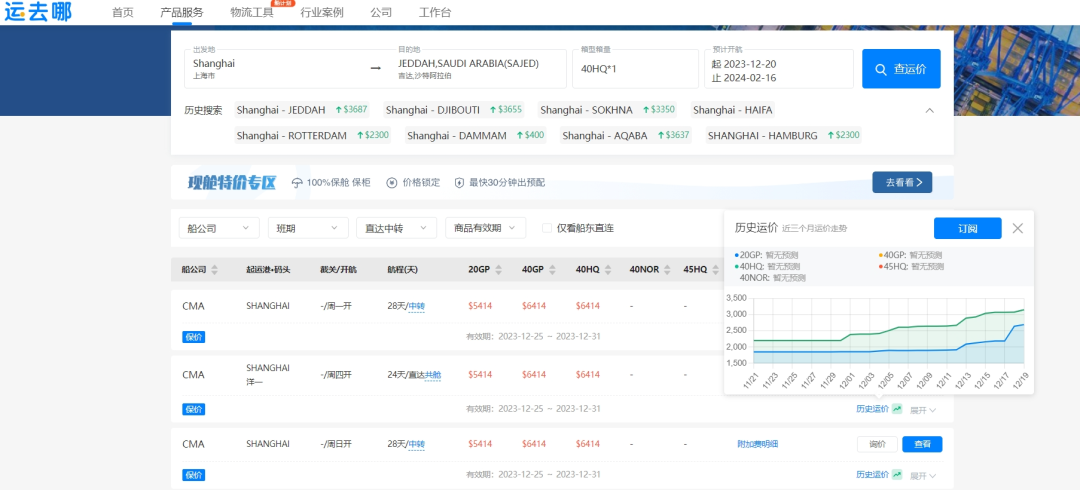Open 公司 navigation item
The height and width of the screenshot is (490, 1080).
pyautogui.click(x=381, y=12)
